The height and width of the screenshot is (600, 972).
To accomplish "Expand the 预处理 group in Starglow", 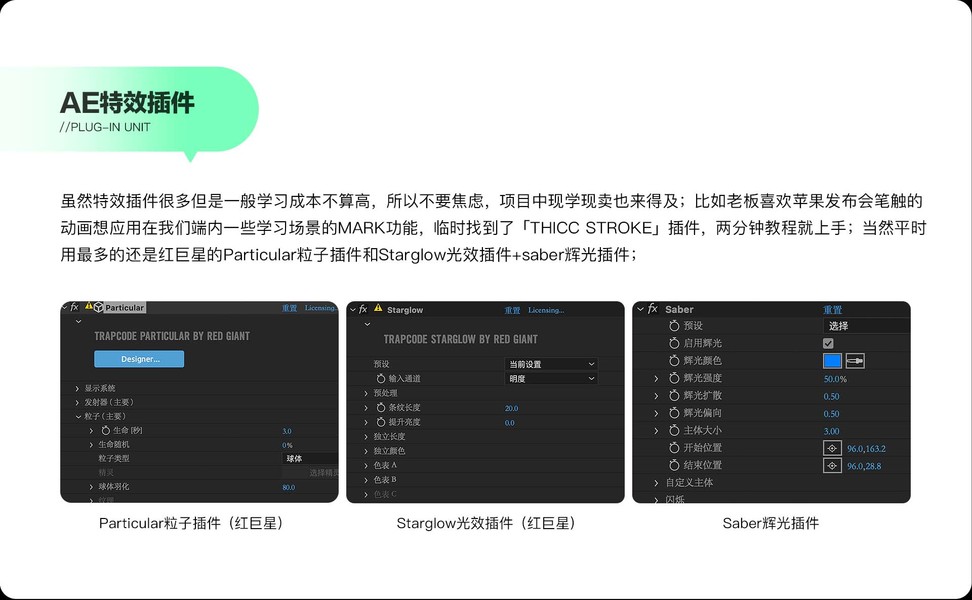I will pos(366,393).
